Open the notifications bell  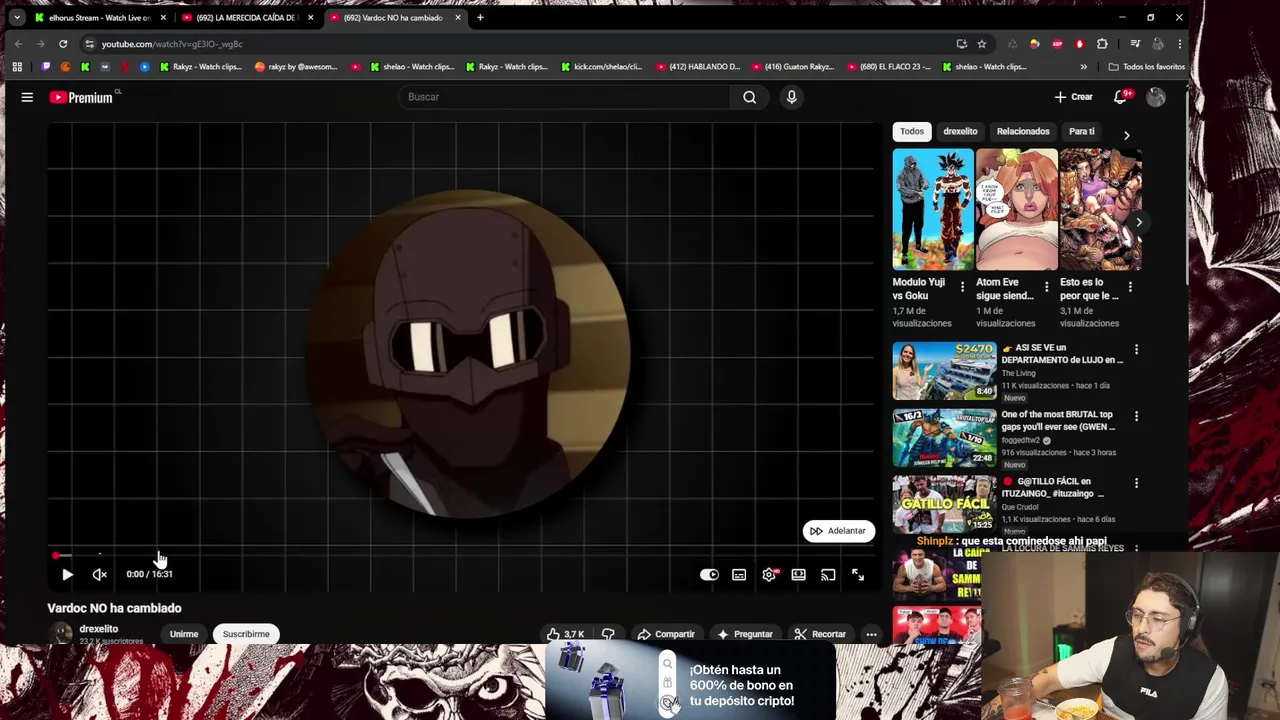click(x=1120, y=97)
